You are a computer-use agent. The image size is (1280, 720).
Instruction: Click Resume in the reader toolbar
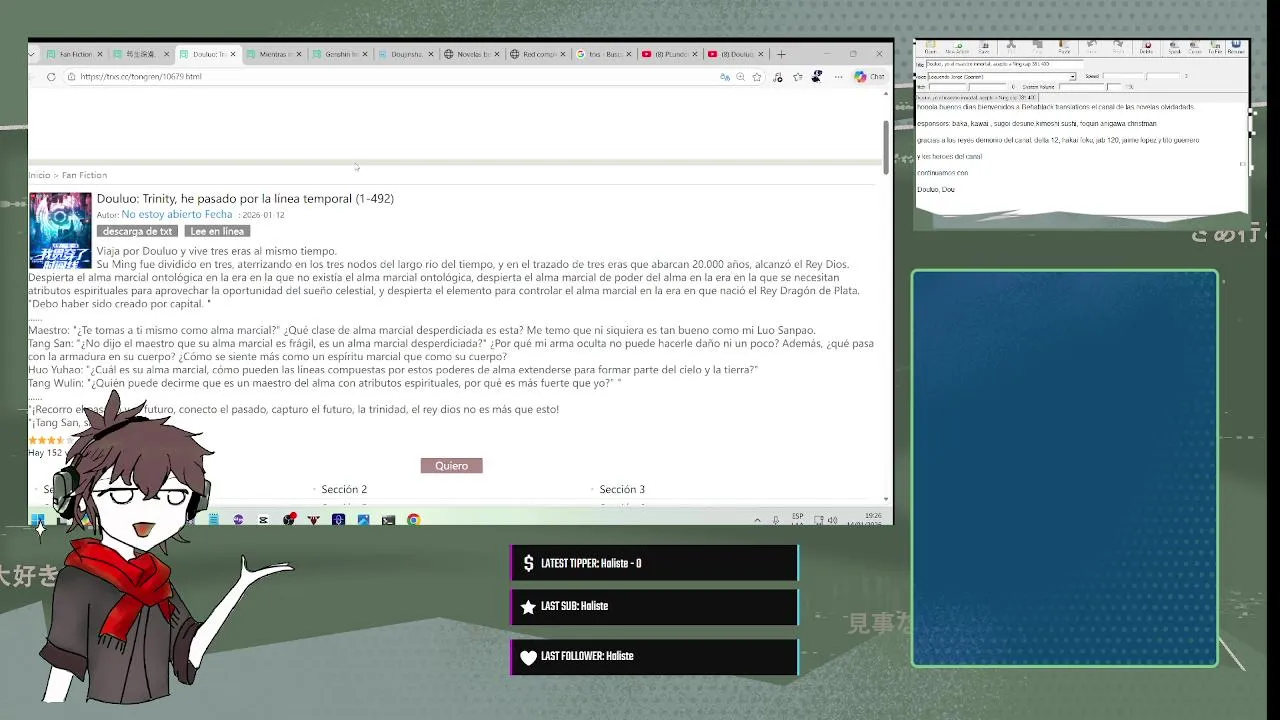tap(1236, 47)
